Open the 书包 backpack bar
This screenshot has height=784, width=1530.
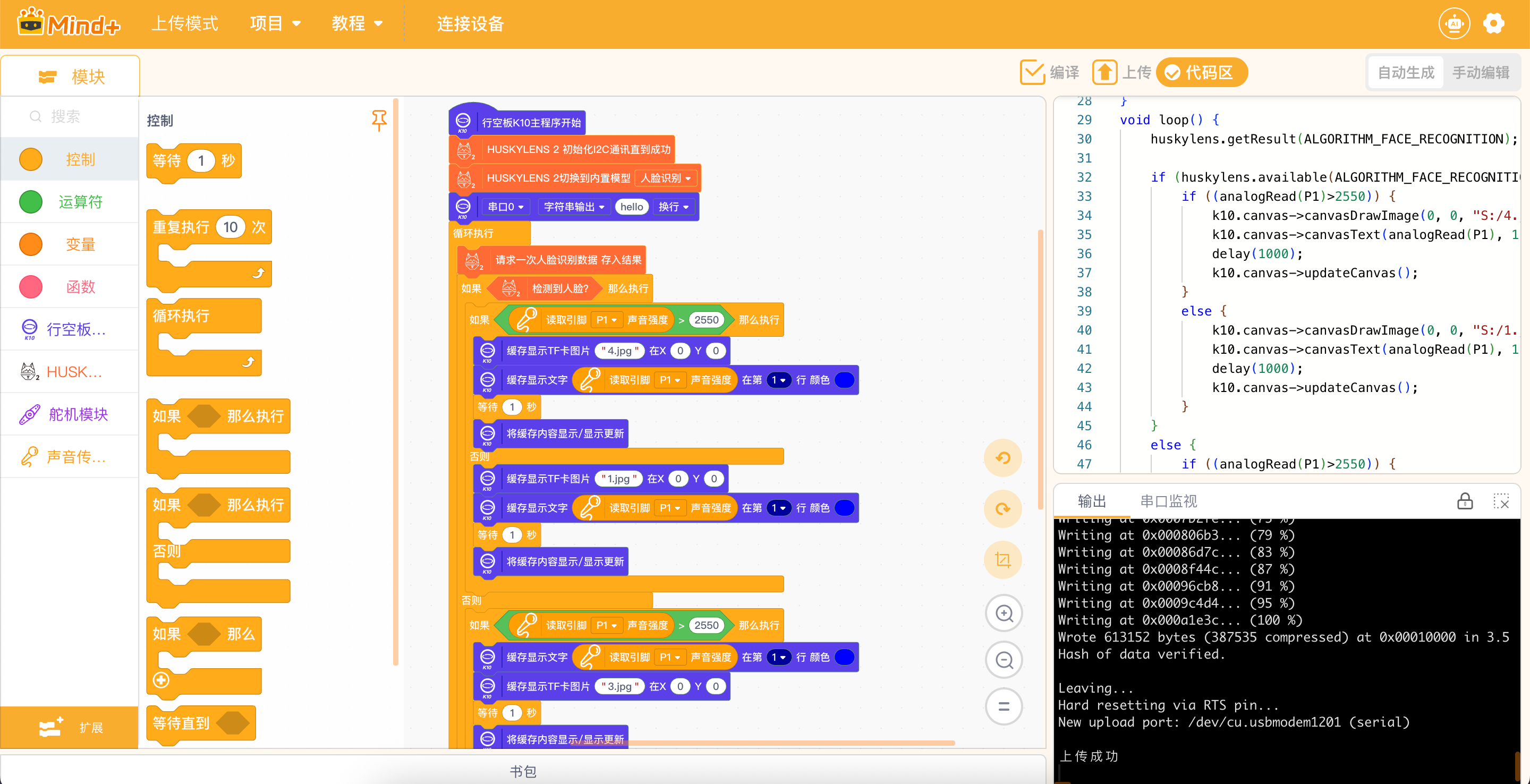tap(523, 771)
